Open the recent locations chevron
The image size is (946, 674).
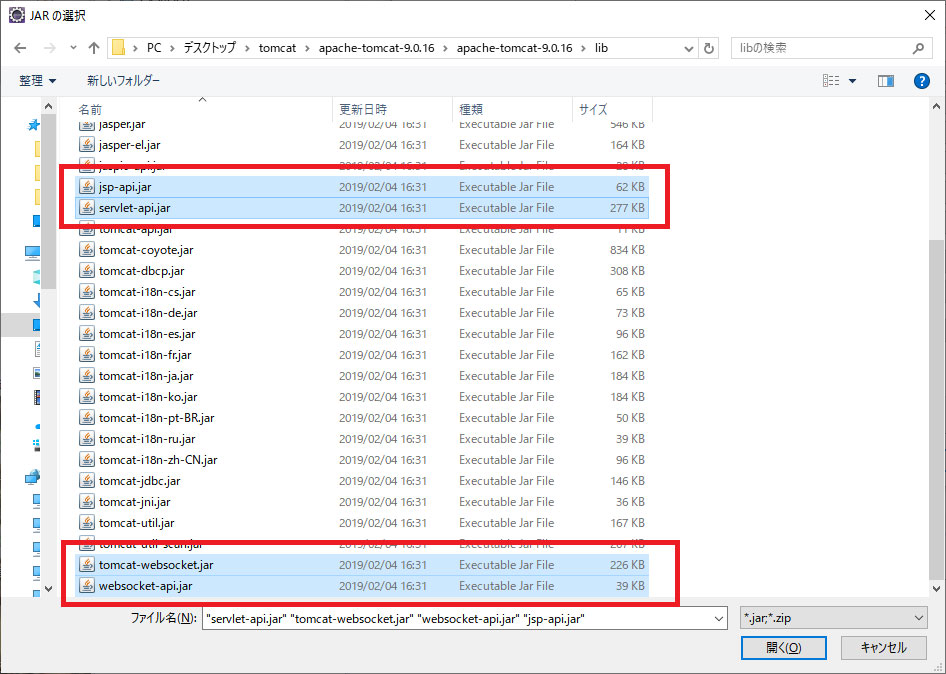(73, 48)
